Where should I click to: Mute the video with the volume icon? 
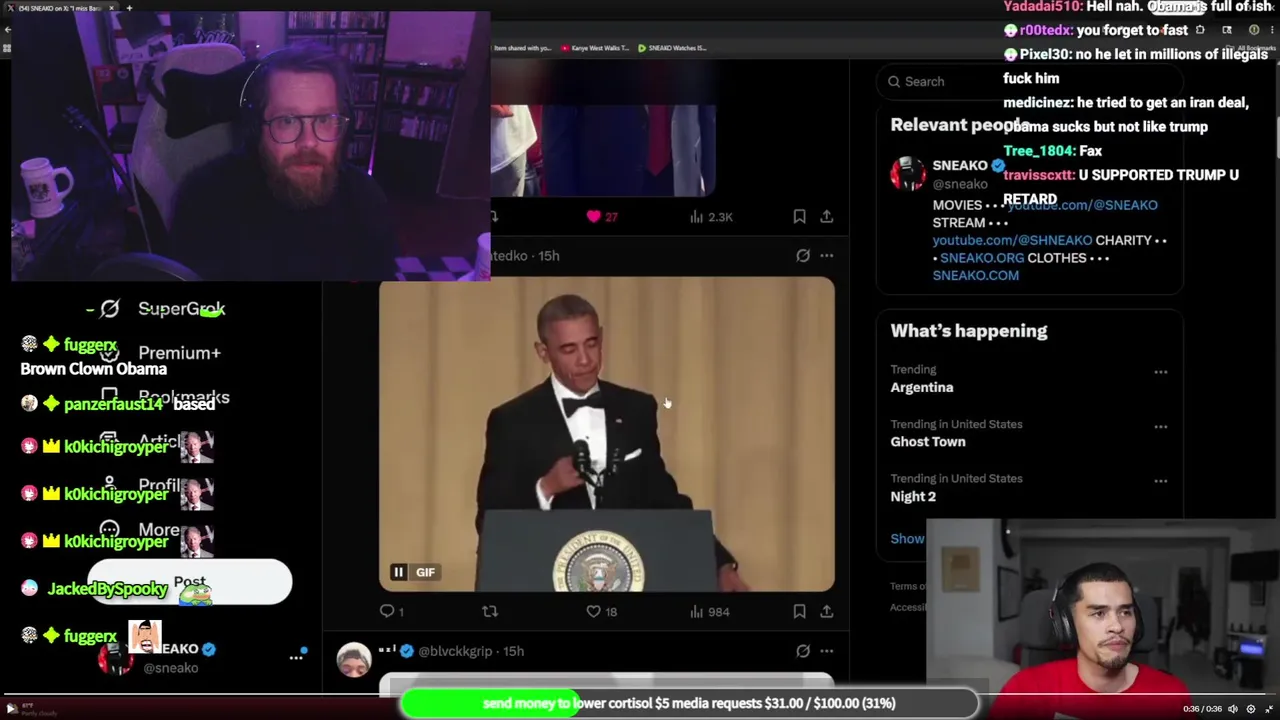[x=1233, y=709]
